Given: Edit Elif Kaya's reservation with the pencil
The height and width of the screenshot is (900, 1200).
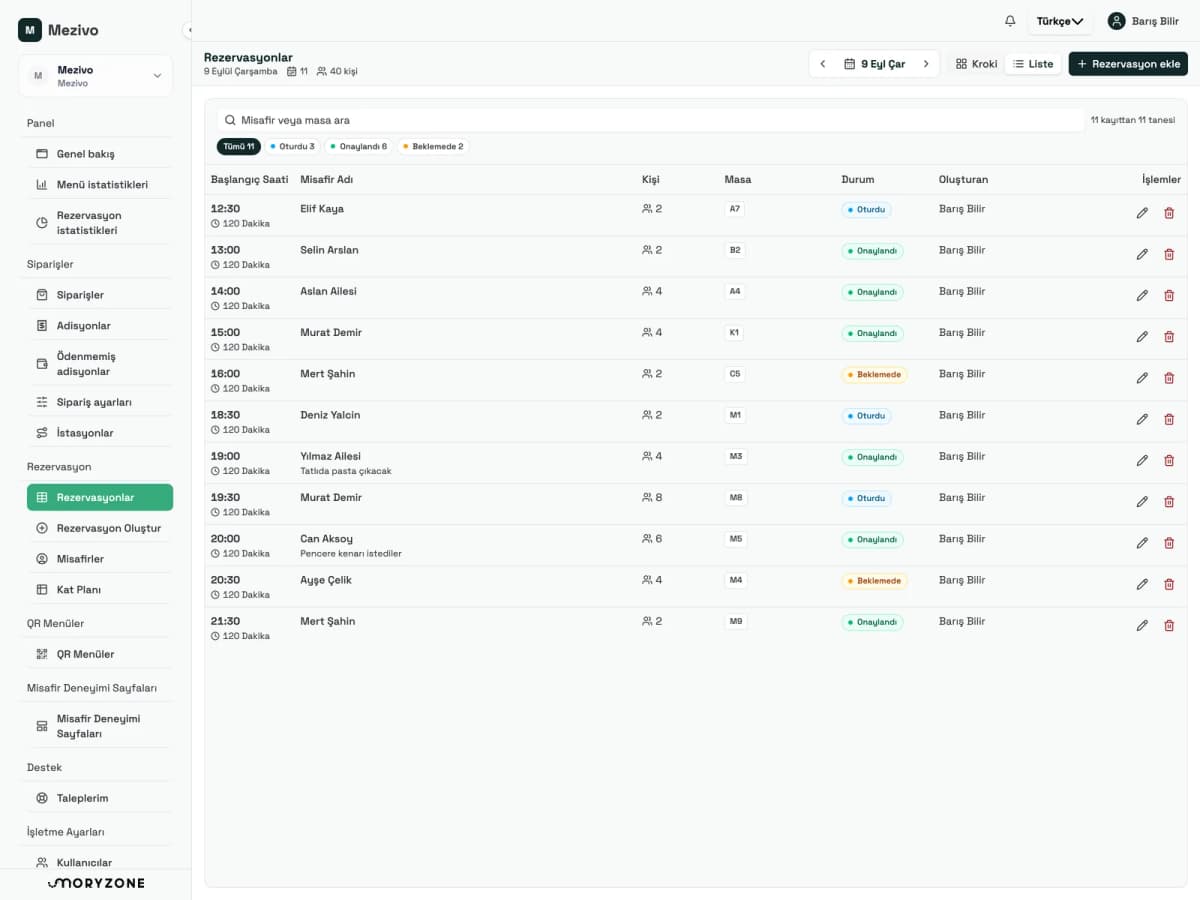Looking at the screenshot, I should coord(1142,213).
